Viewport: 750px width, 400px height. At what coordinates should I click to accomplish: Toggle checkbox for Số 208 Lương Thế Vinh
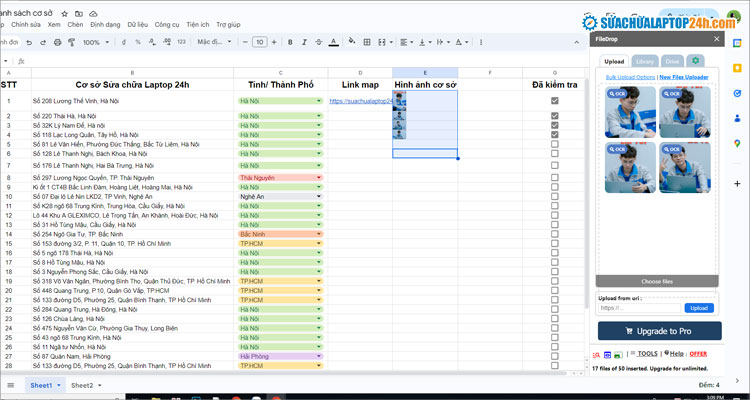(555, 101)
